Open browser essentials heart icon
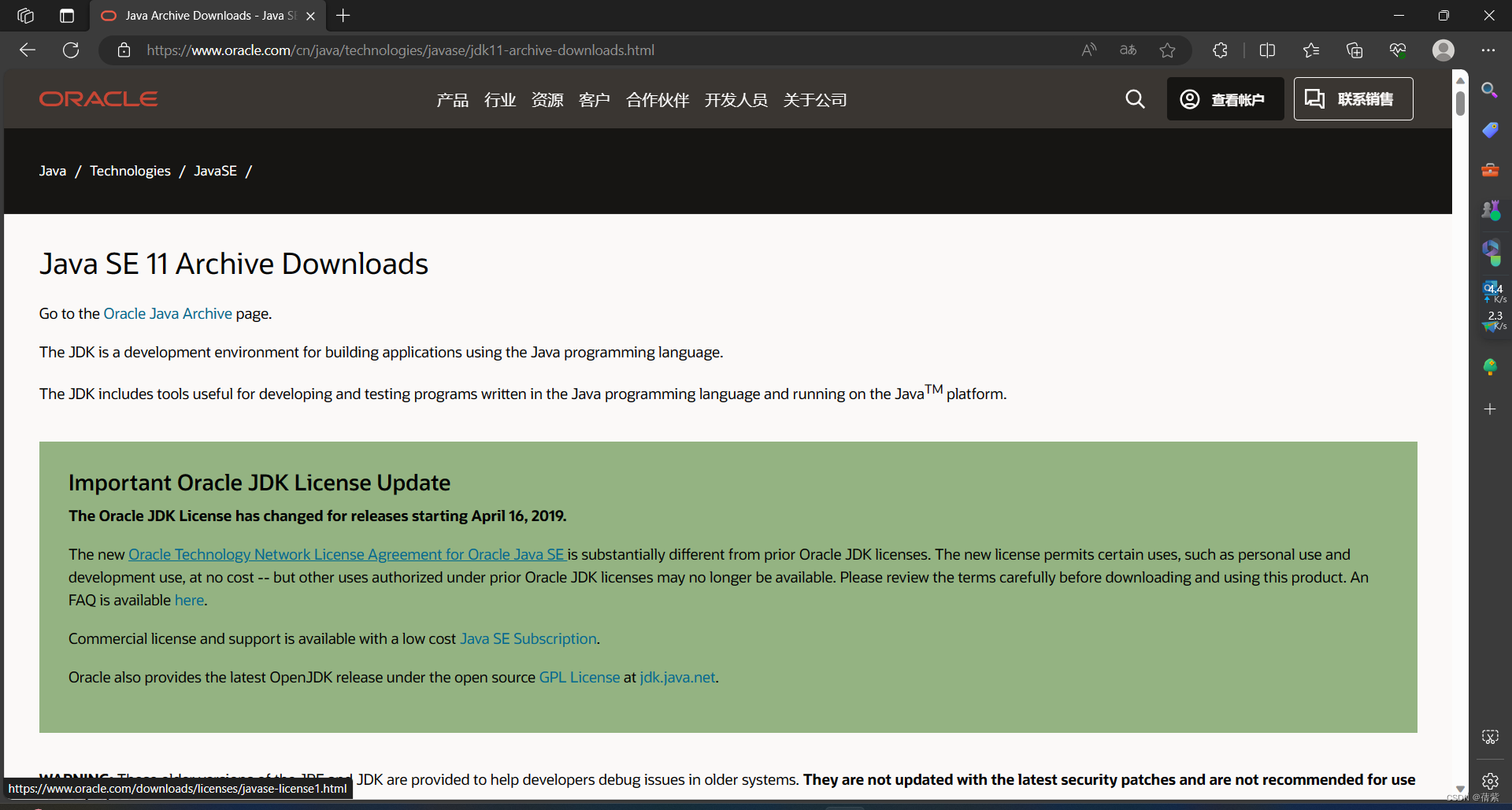1512x810 pixels. (1398, 50)
